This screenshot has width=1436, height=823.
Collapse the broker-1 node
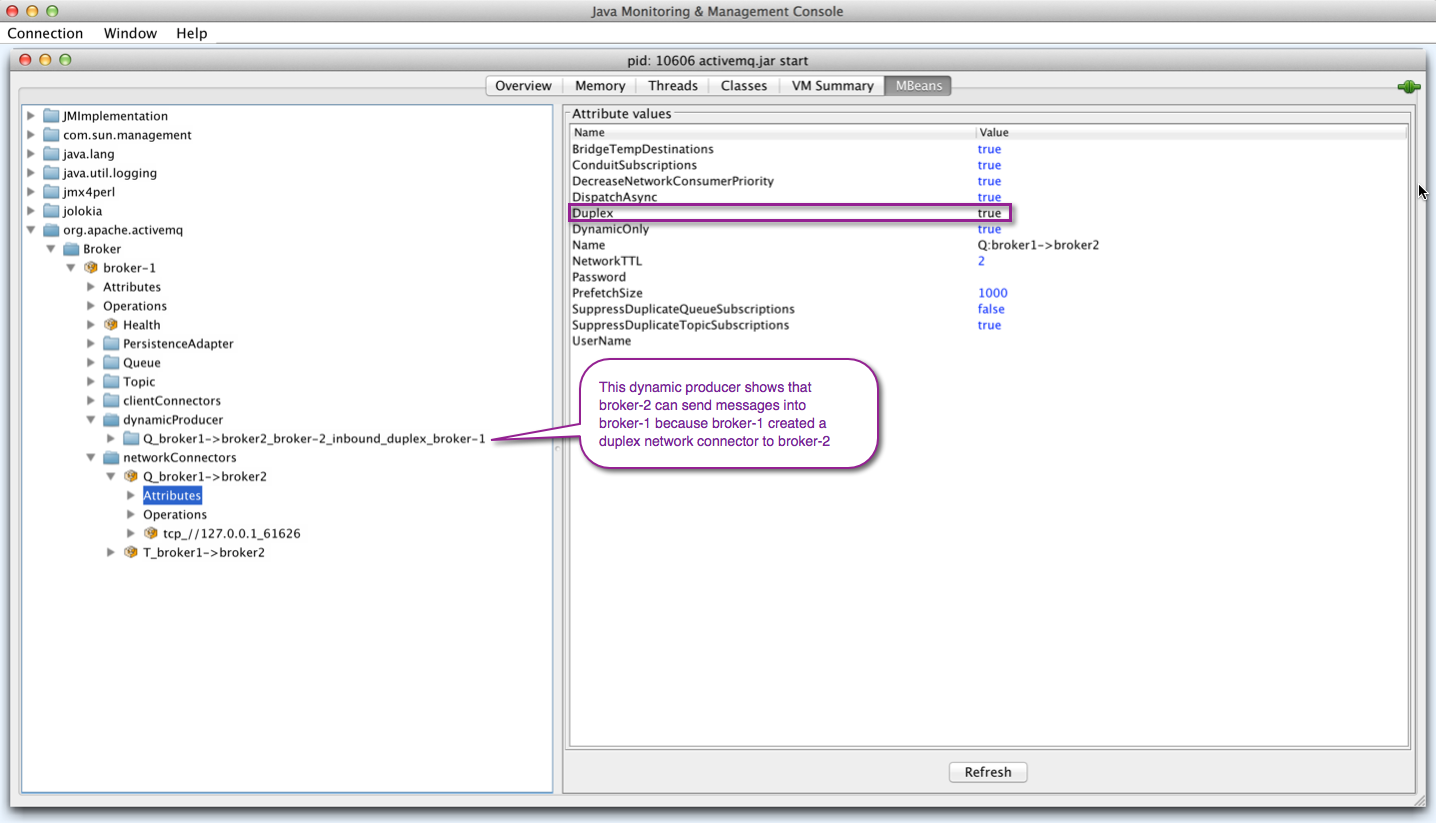71,268
